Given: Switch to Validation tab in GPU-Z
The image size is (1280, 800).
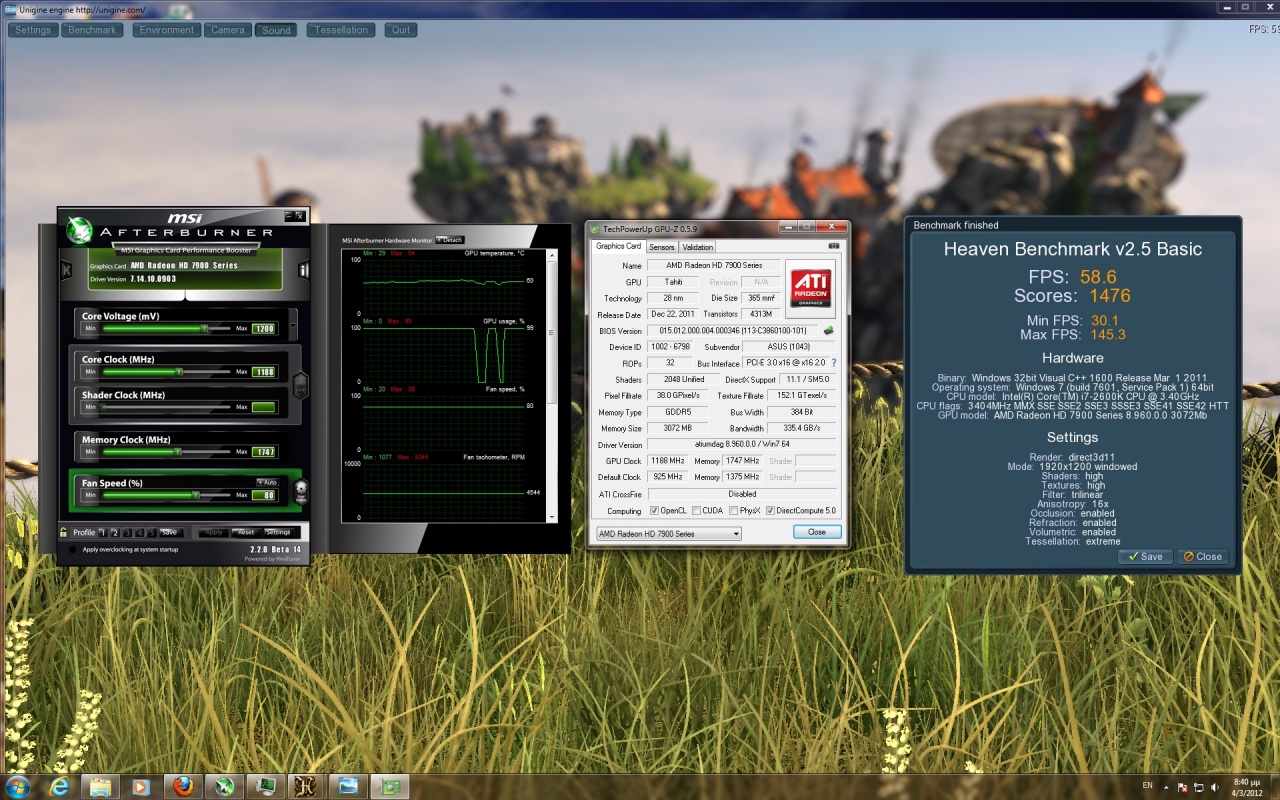Looking at the screenshot, I should click(698, 247).
